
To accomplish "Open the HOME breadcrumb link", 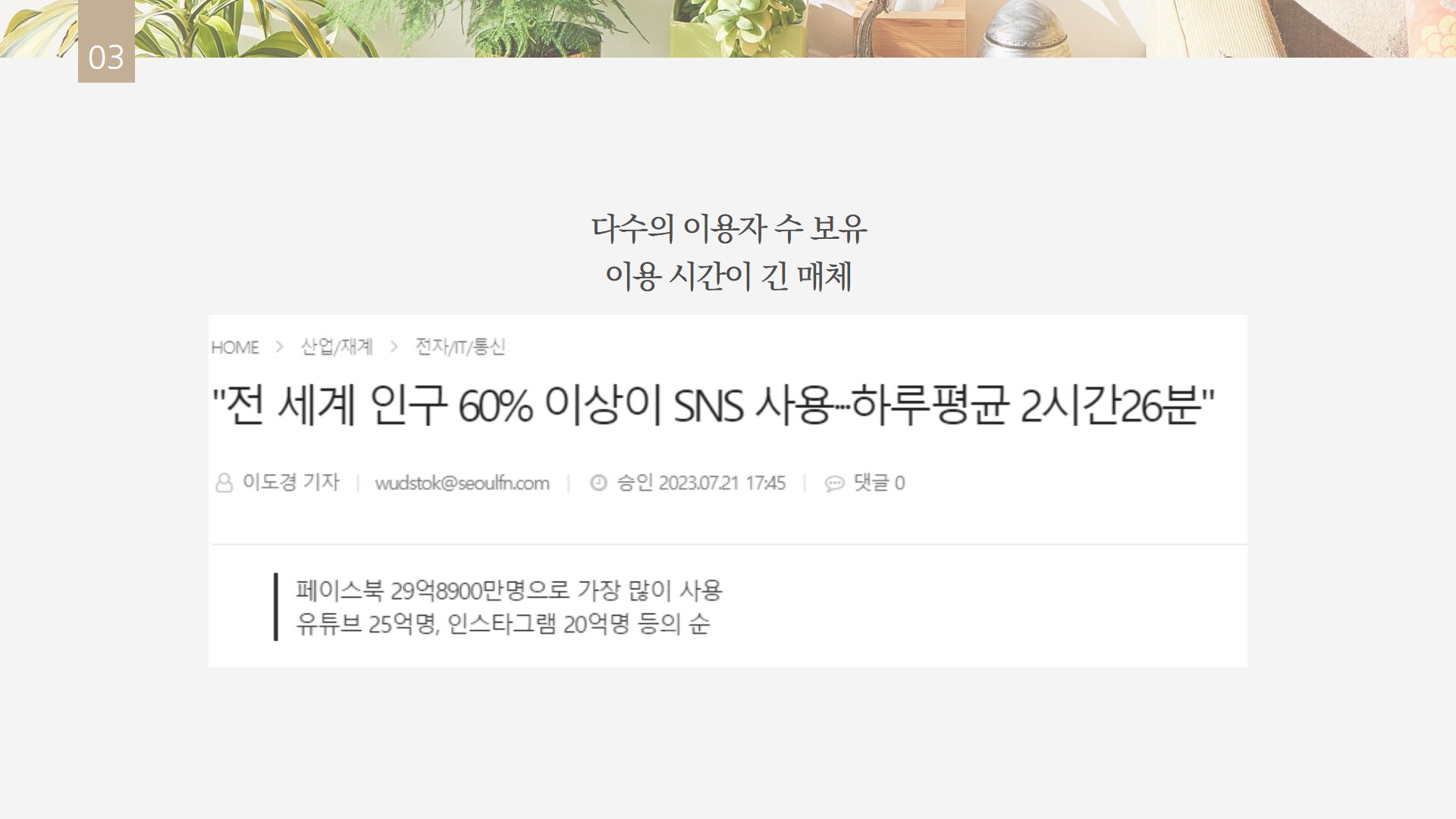I will coord(235,347).
